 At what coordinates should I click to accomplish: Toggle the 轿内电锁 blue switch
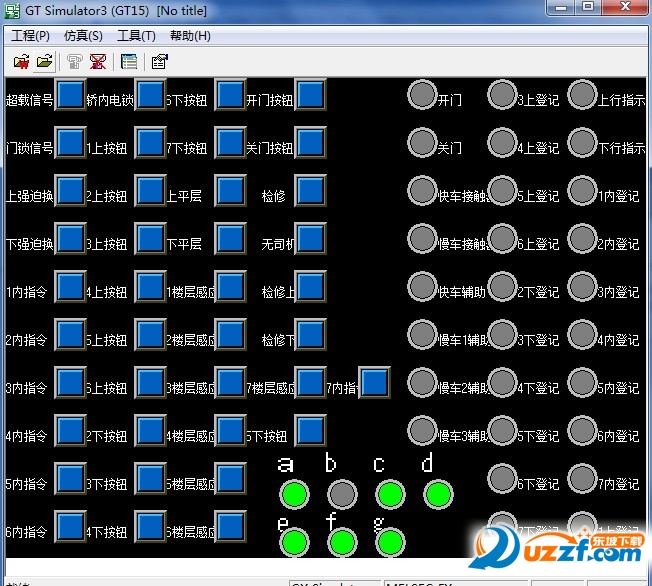pos(150,95)
